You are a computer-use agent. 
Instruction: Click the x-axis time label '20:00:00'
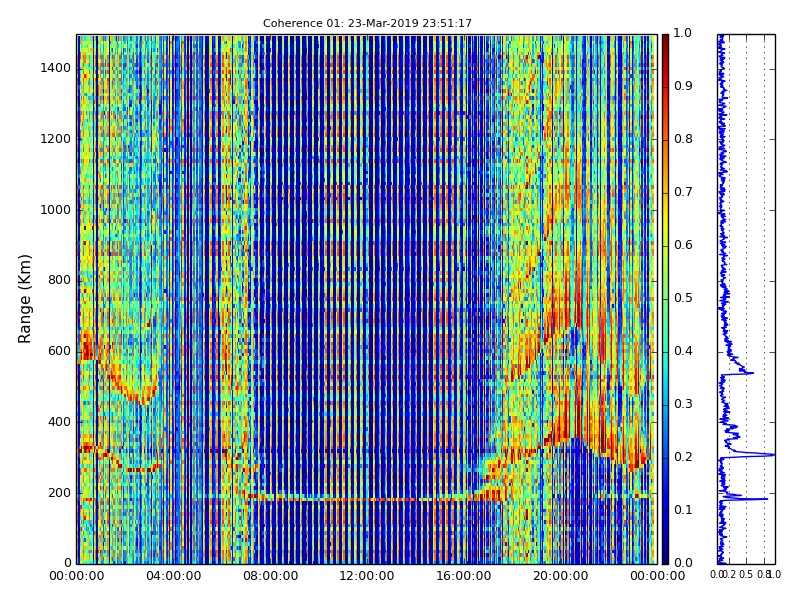pos(561,576)
